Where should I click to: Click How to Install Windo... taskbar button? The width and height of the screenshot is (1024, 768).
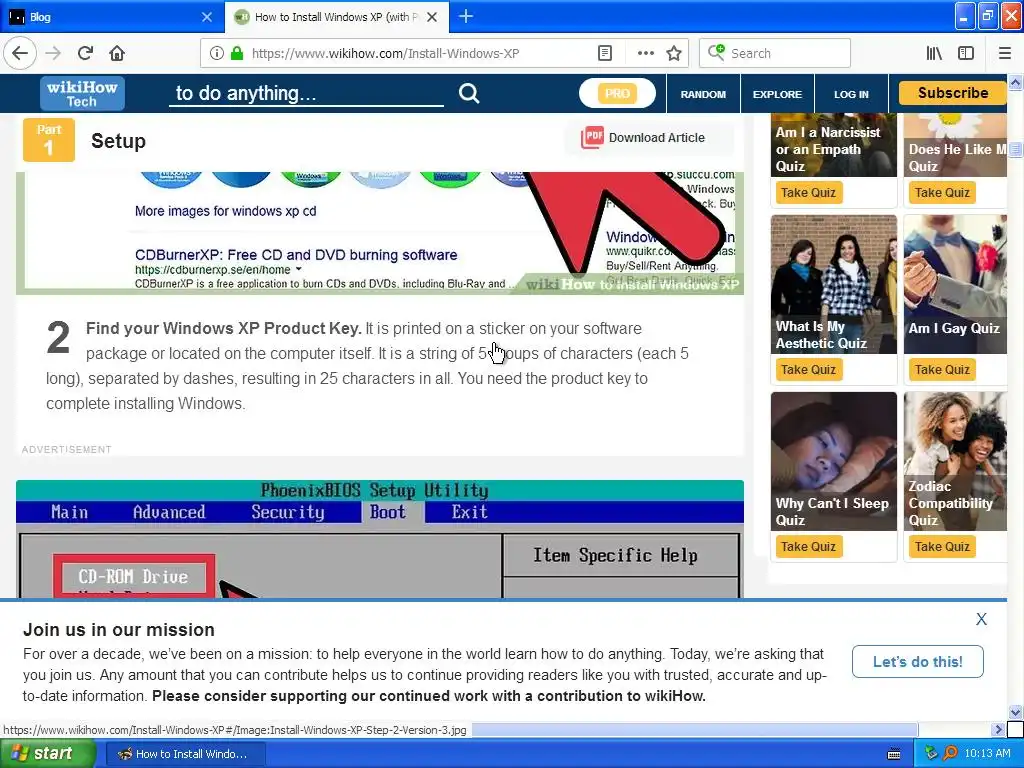185,754
